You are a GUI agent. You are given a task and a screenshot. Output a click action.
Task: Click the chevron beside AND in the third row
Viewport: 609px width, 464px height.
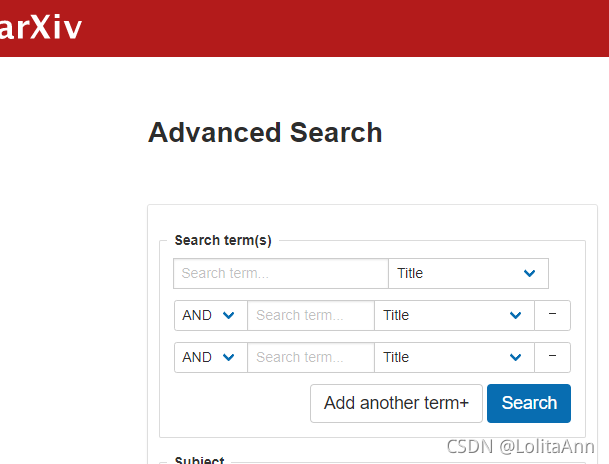pyautogui.click(x=228, y=357)
